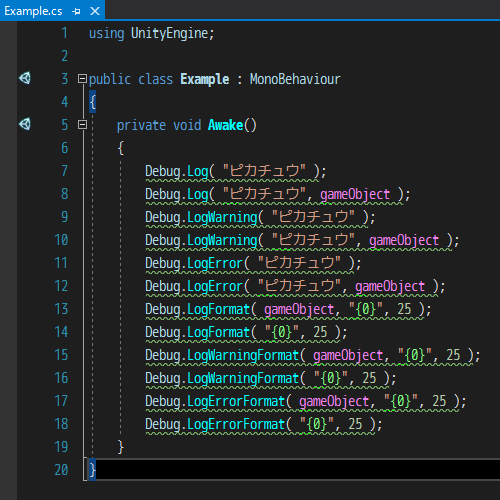500x500 pixels.
Task: Click the Unity icon beside line 5
Action: (x=25, y=124)
